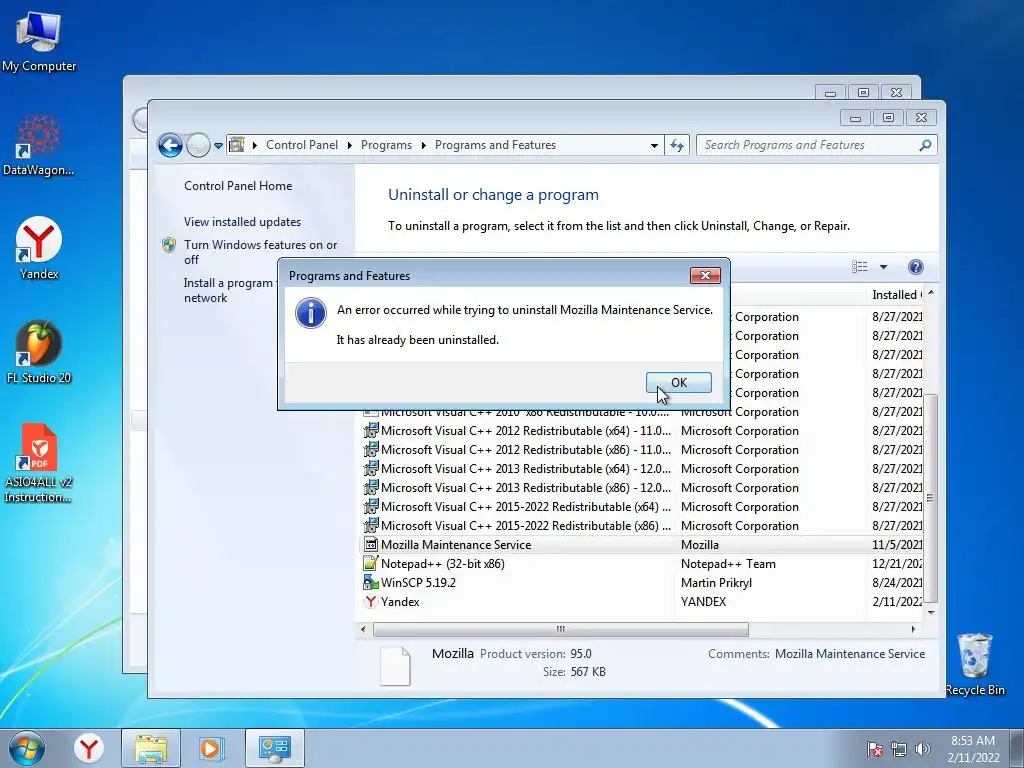Switch to Control Panel taskbar button
Screen dimensions: 1024x768
tap(275, 748)
